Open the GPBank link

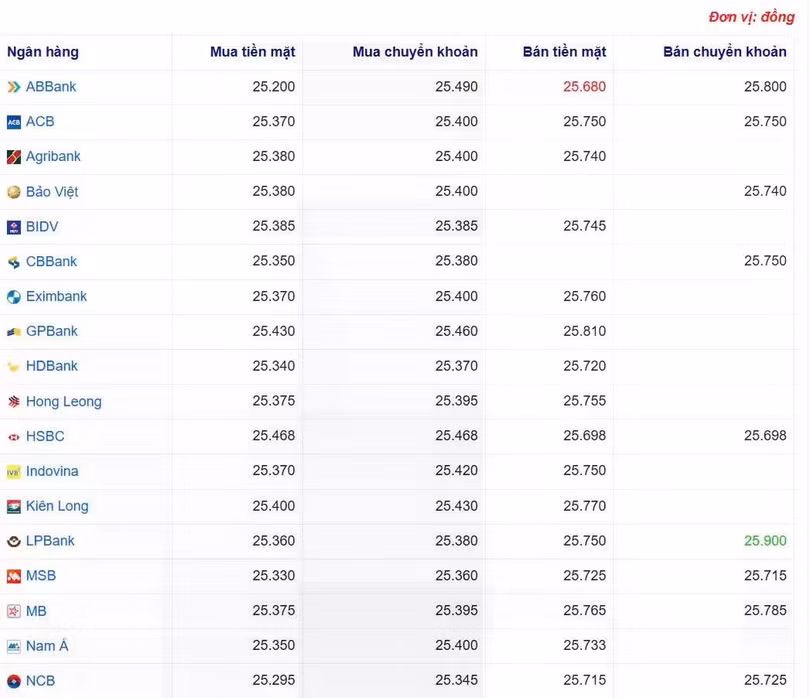tap(52, 331)
